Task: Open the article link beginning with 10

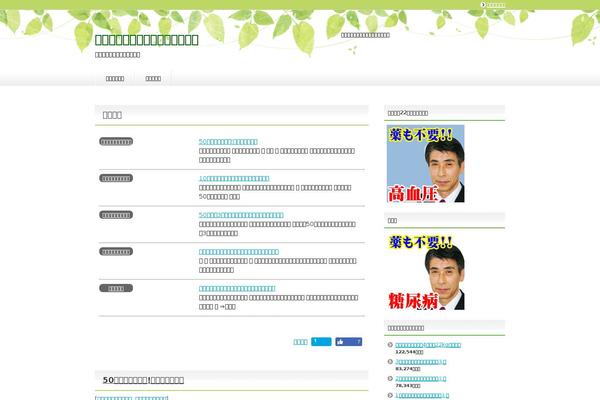Action: coord(234,178)
